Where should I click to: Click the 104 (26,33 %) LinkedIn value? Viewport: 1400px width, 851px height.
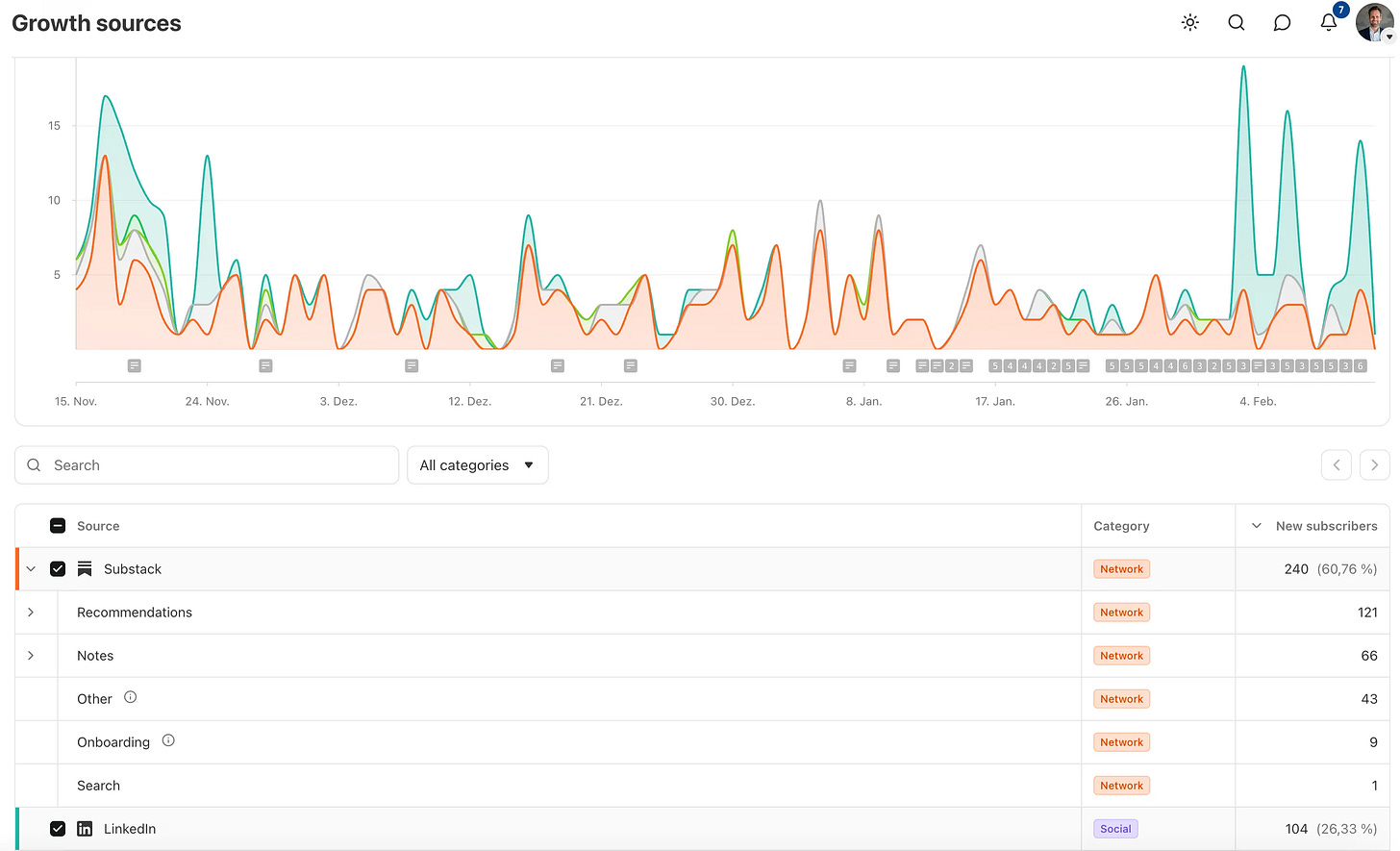pyautogui.click(x=1331, y=829)
